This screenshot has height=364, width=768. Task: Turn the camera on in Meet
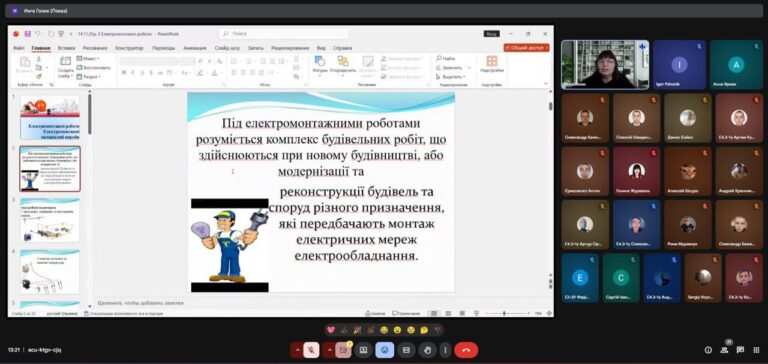coord(343,350)
